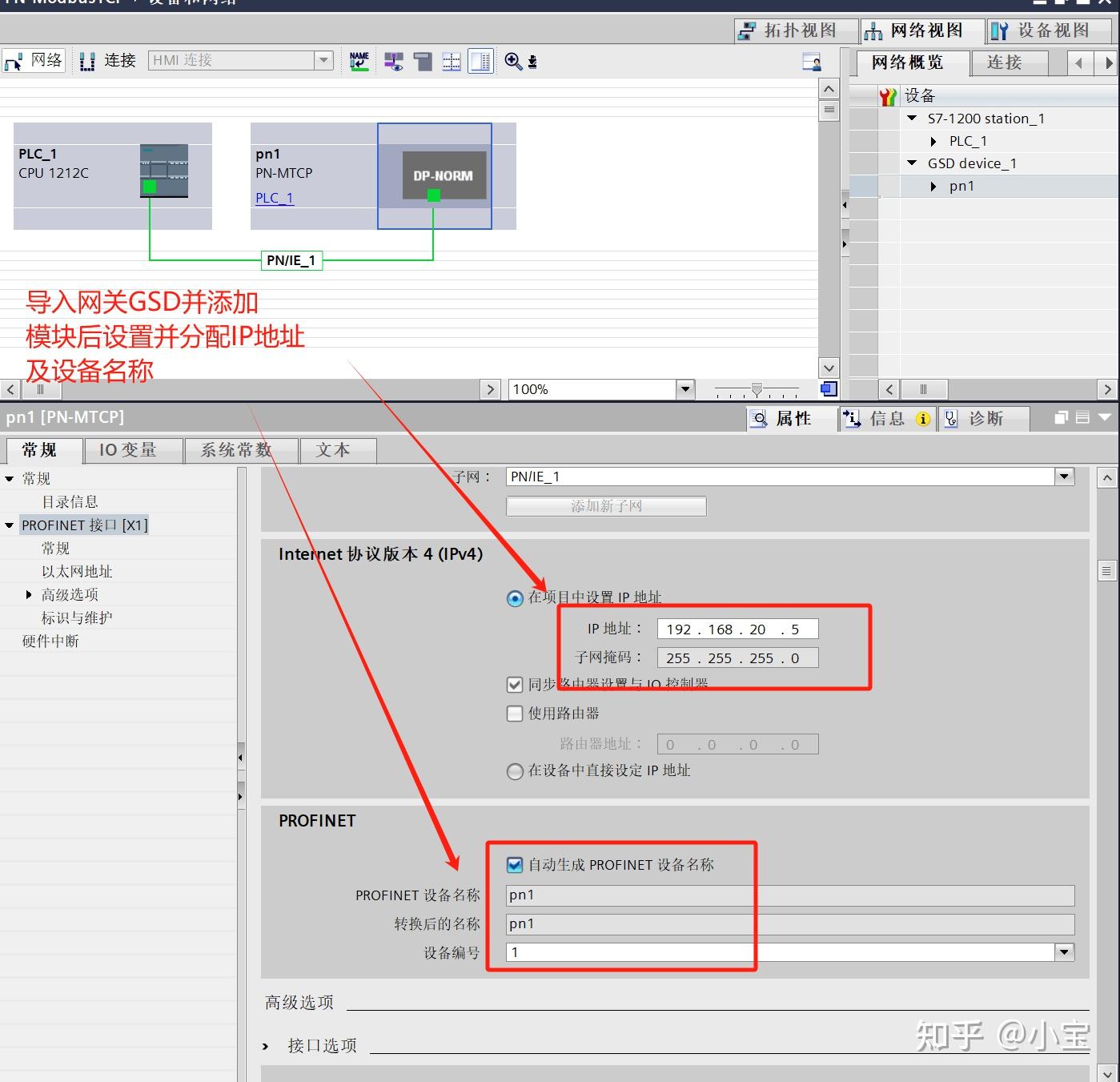The image size is (1120, 1082).
Task: Open the 系统常数 tab
Action: point(239,450)
